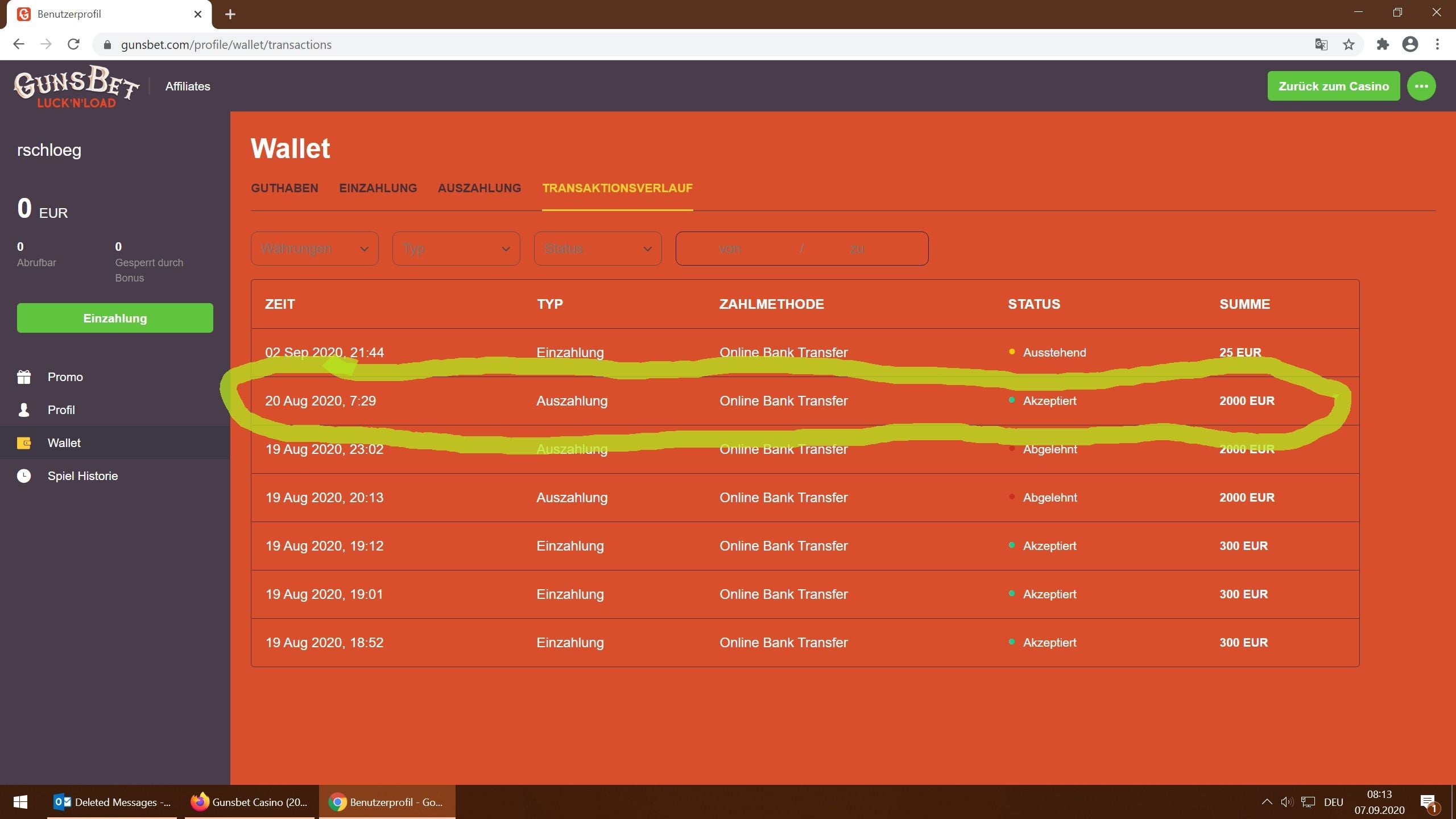Screen dimensions: 1456x819
Task: Click the network tray icon
Action: [x=1308, y=802]
